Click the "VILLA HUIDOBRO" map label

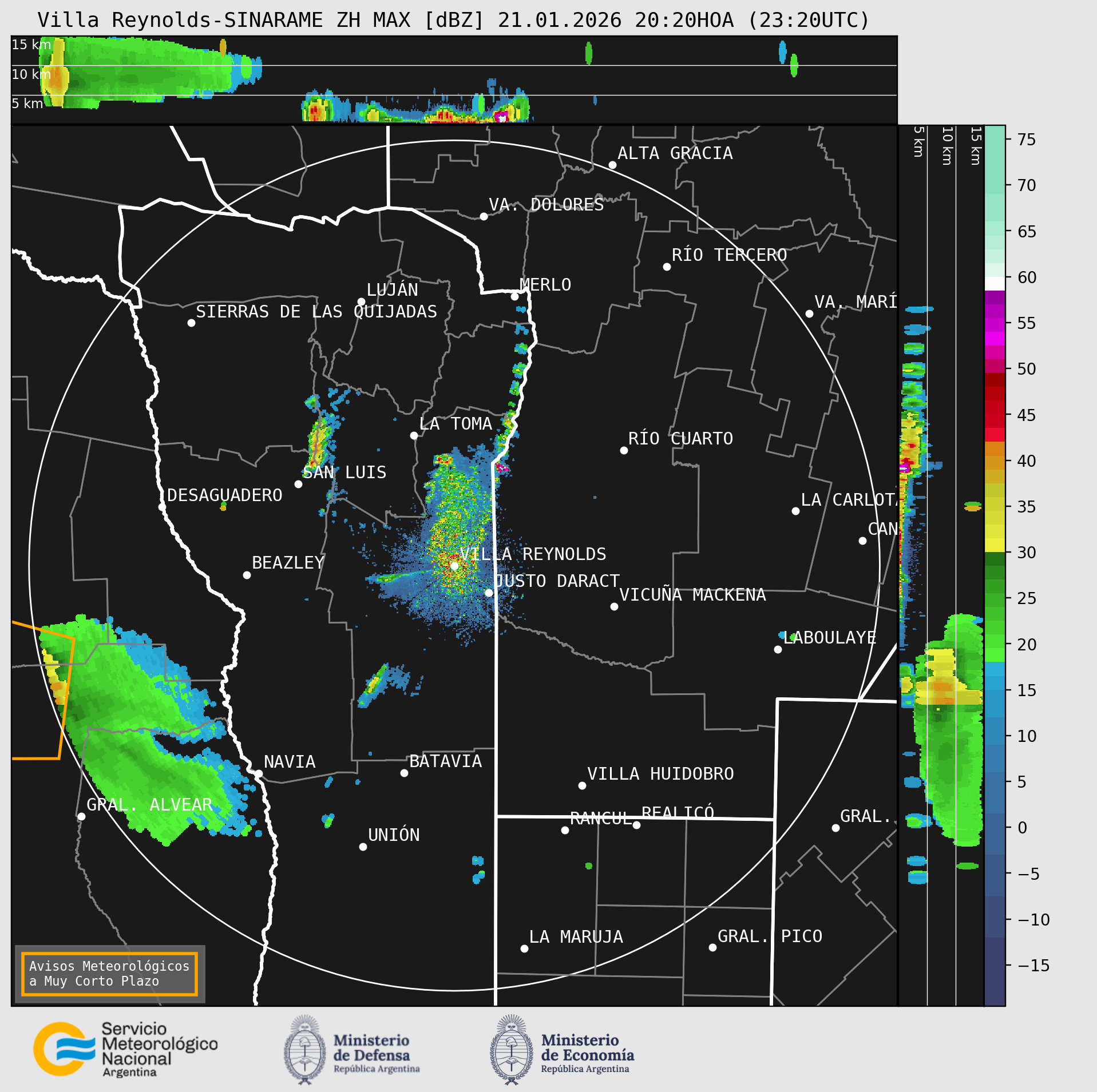pos(660,773)
